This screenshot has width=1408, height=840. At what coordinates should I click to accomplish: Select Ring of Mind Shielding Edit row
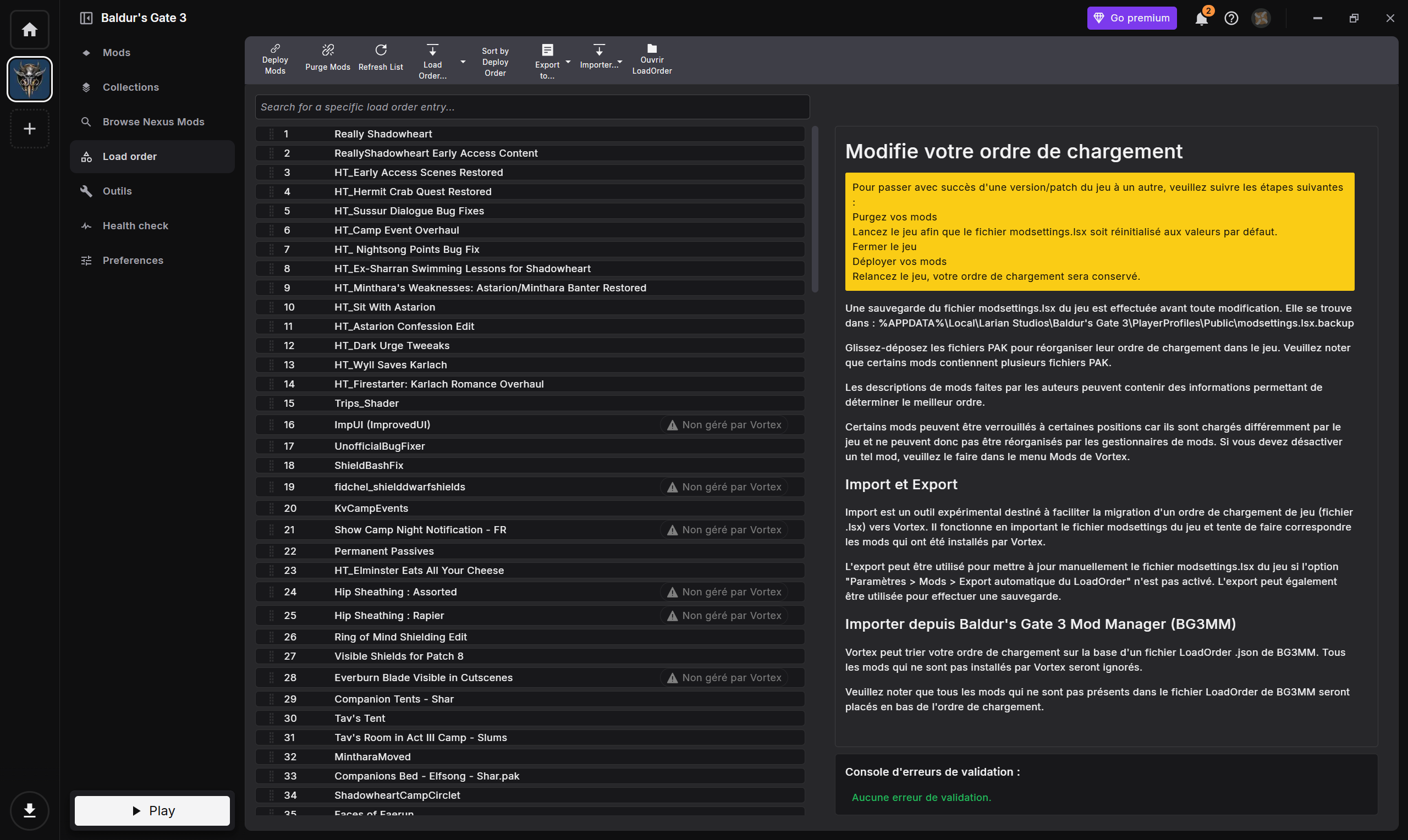530,638
